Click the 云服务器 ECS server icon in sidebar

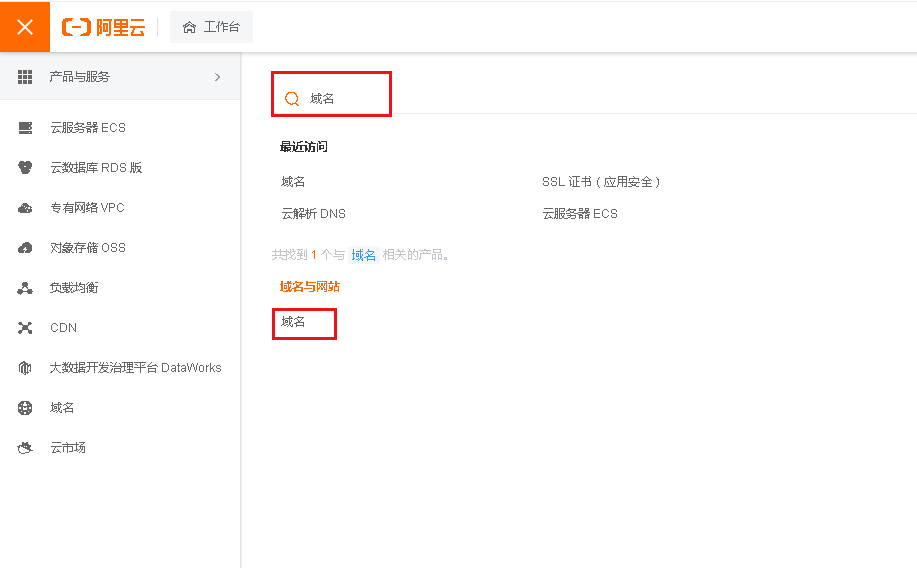coord(25,128)
